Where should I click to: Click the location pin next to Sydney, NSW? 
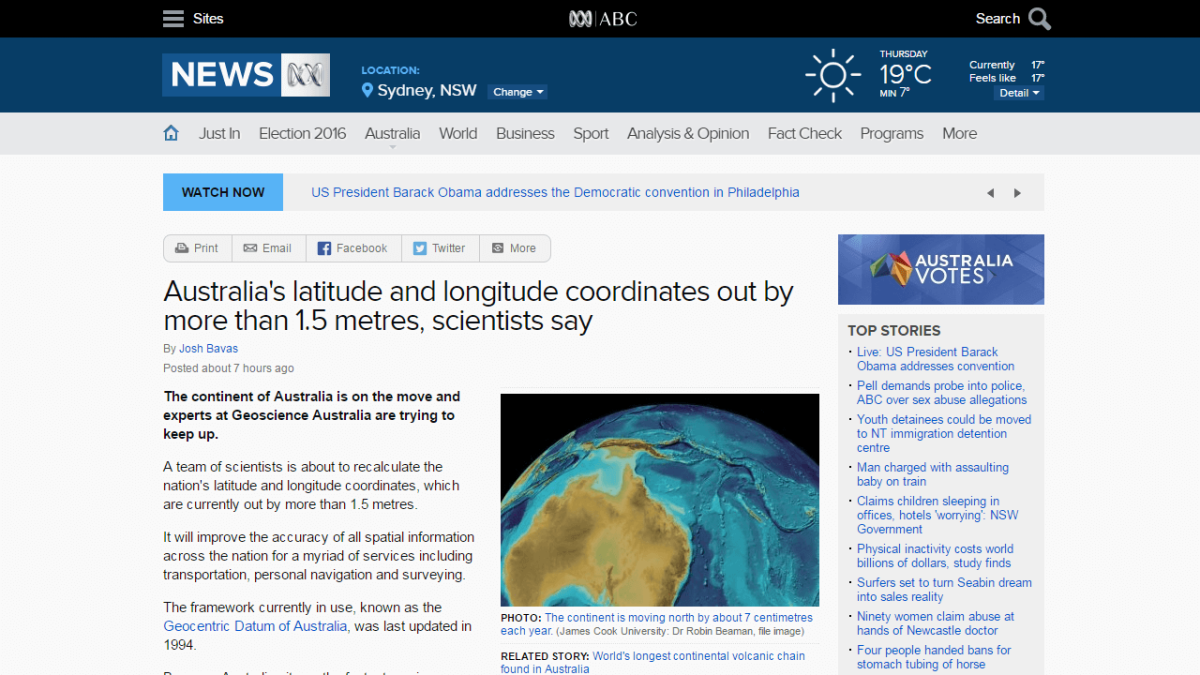366,90
